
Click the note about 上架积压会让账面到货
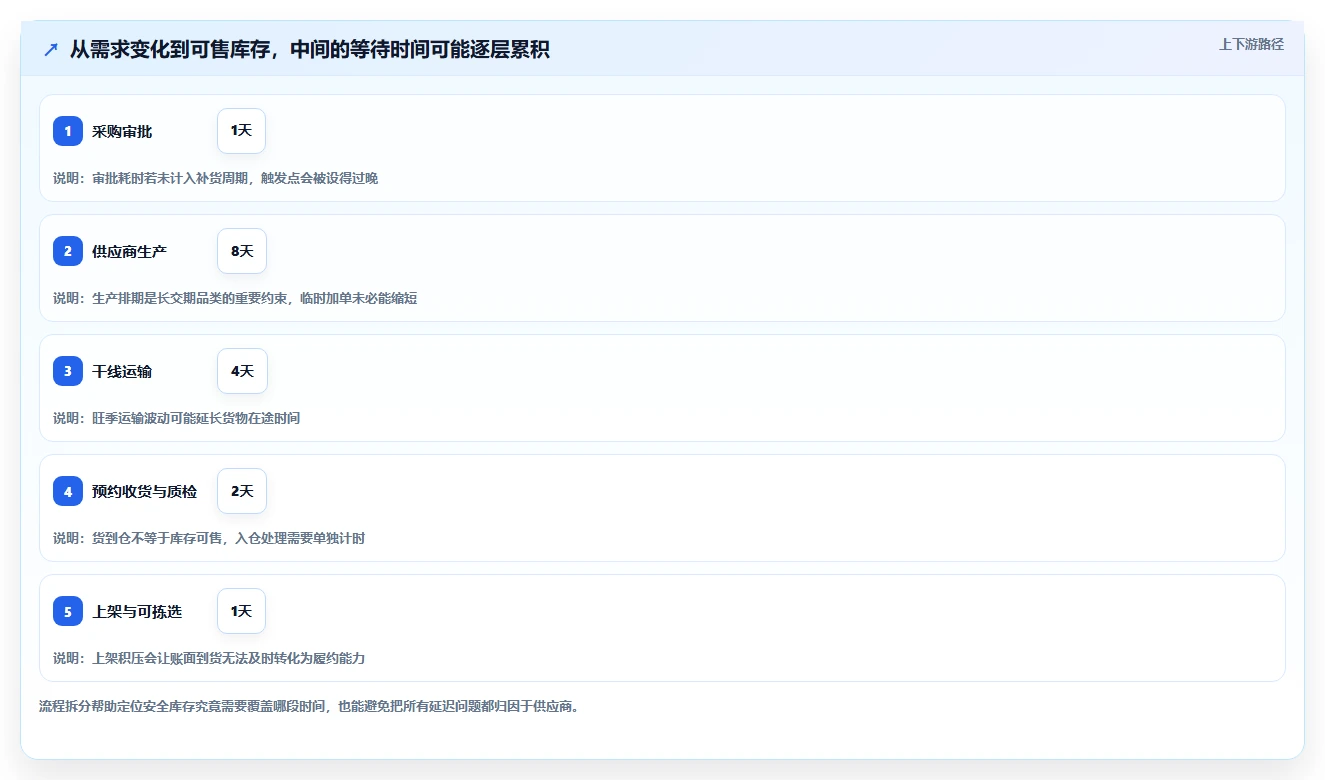click(x=209, y=658)
